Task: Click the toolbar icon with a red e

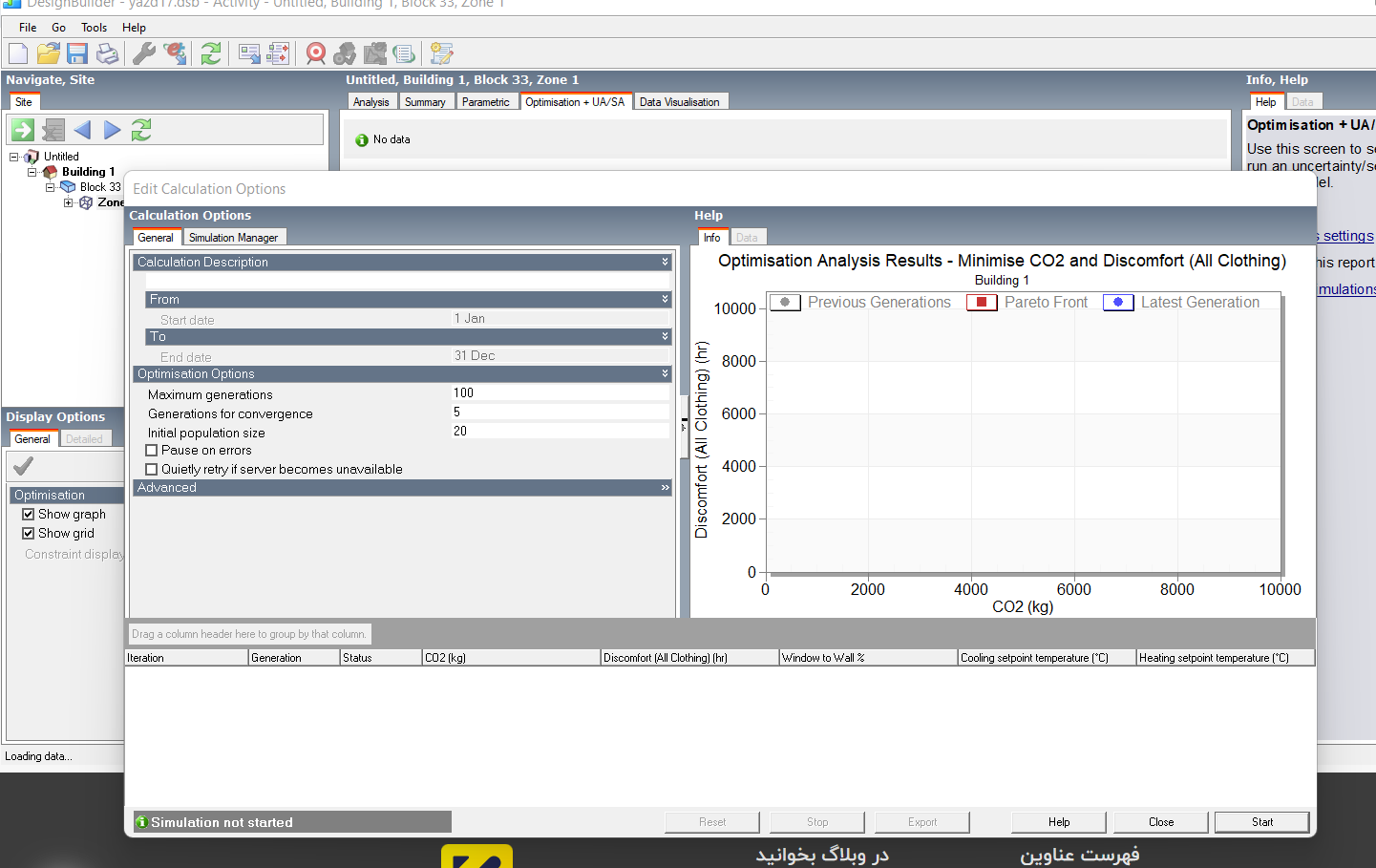Action: 175,53
